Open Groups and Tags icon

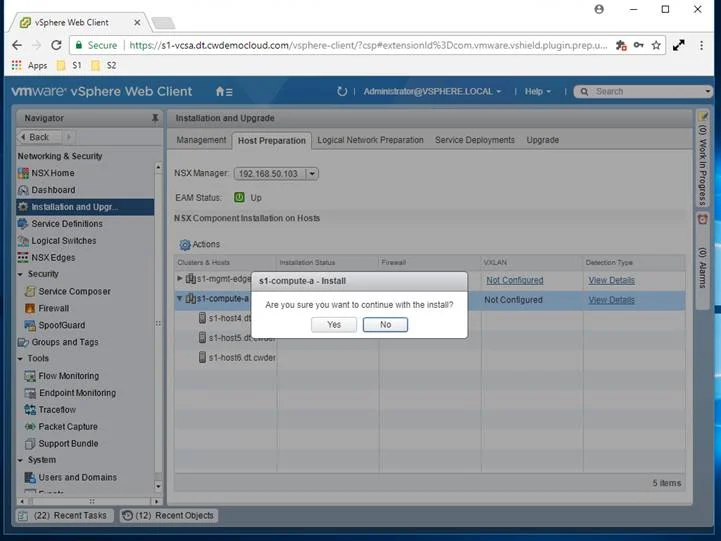(23, 342)
